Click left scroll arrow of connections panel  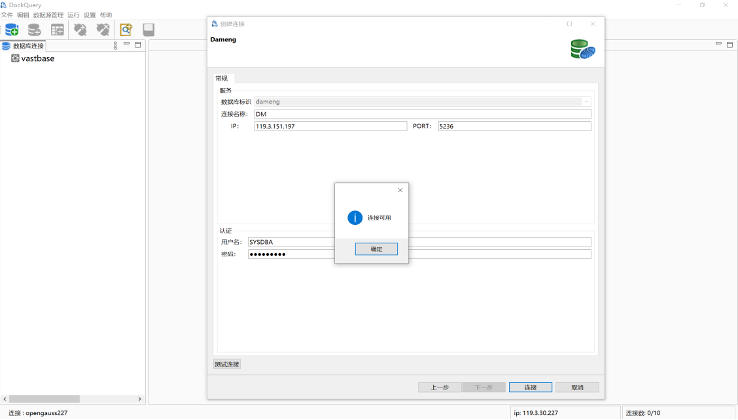tap(5, 399)
